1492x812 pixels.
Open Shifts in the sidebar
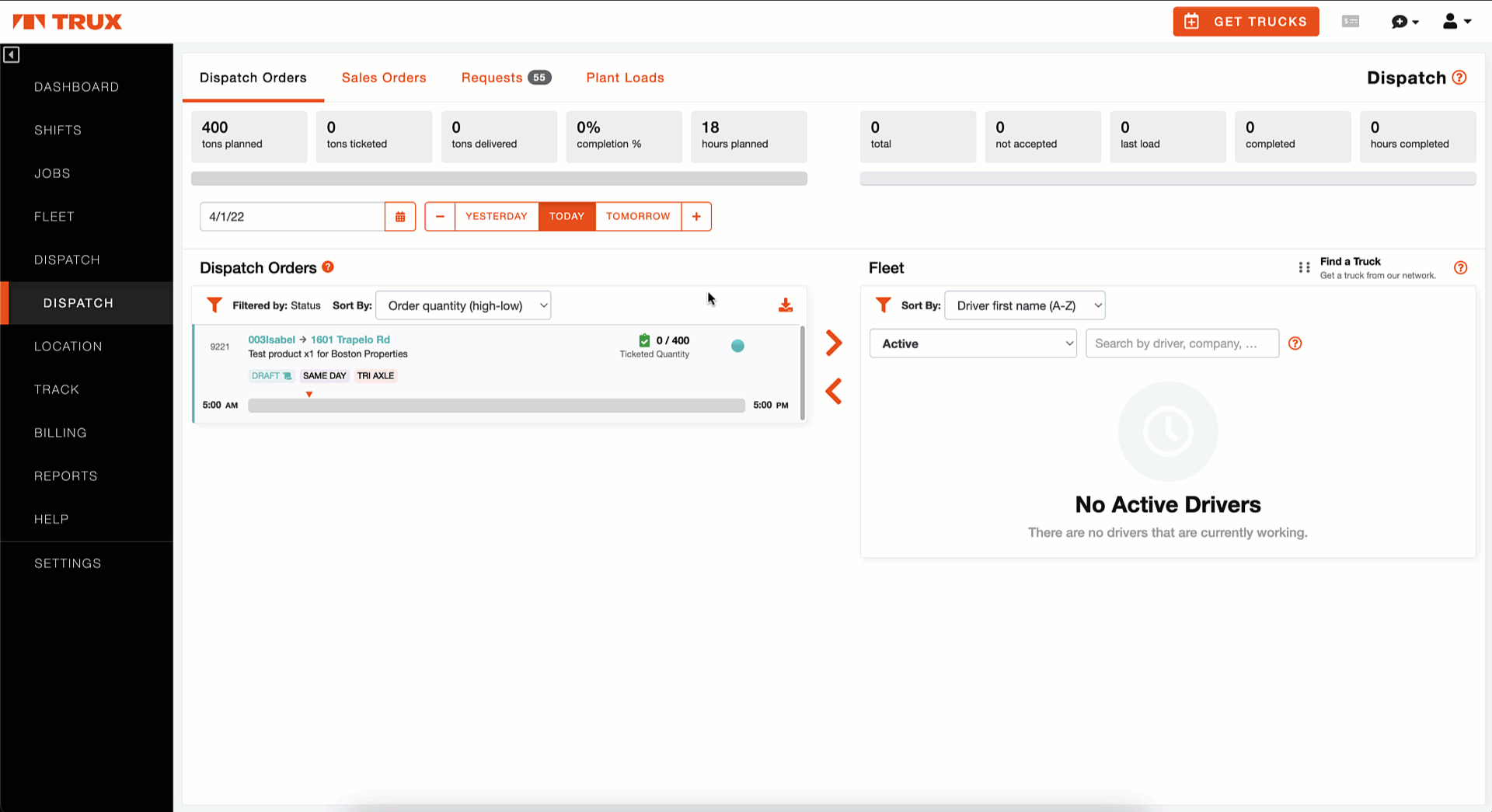point(58,131)
